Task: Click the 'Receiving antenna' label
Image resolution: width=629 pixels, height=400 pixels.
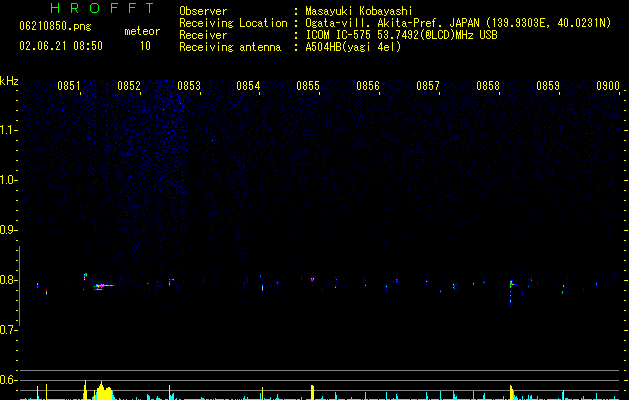Action: pos(230,47)
